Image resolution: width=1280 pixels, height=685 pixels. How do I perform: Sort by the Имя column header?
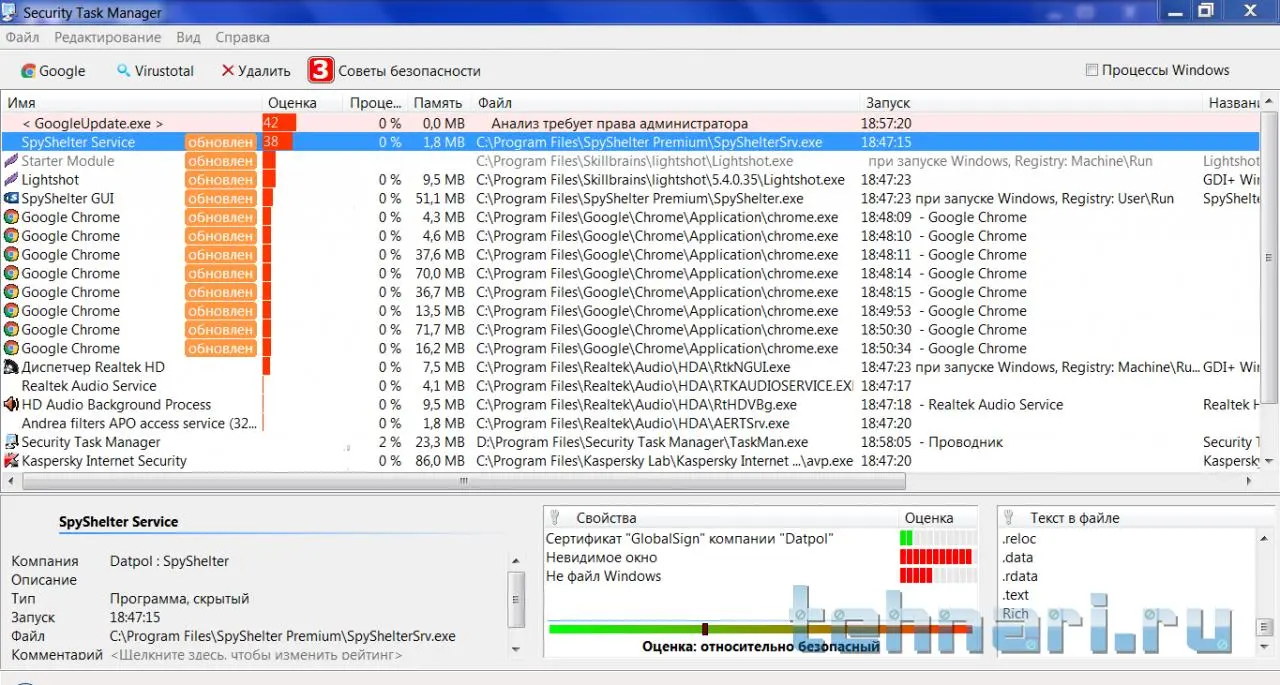coord(132,103)
